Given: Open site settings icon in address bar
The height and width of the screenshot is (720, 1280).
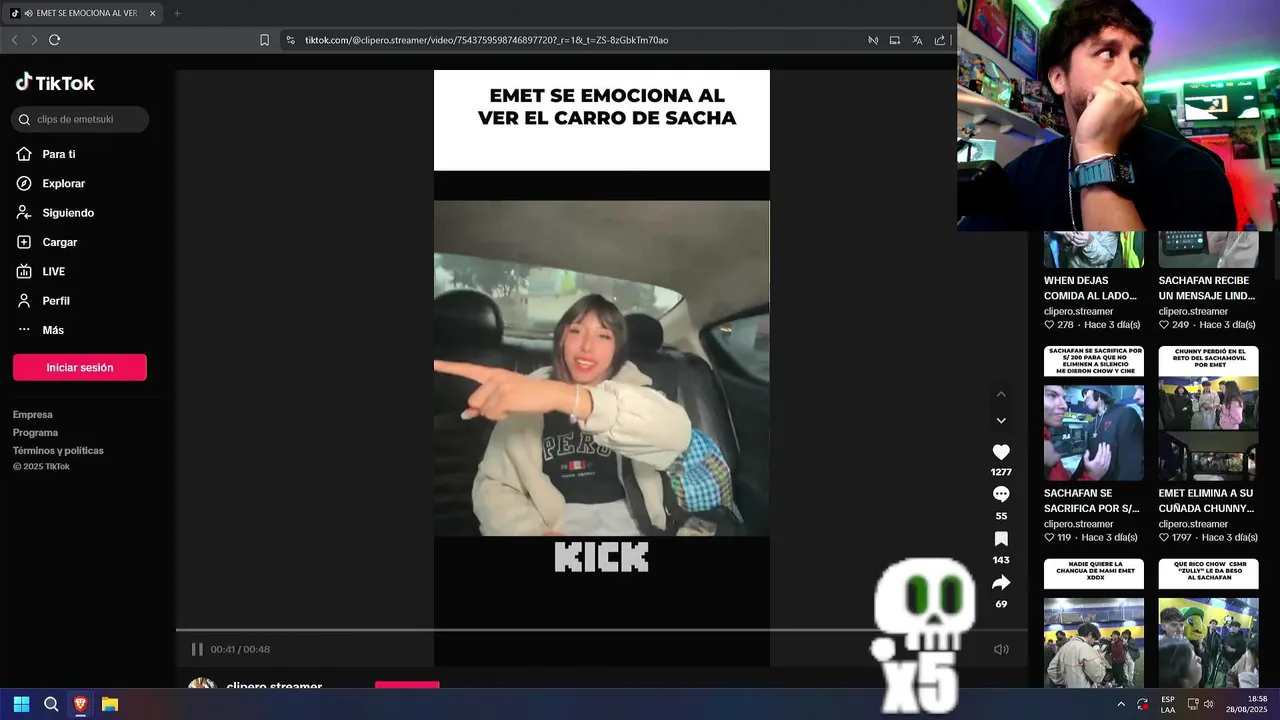Looking at the screenshot, I should pyautogui.click(x=291, y=40).
